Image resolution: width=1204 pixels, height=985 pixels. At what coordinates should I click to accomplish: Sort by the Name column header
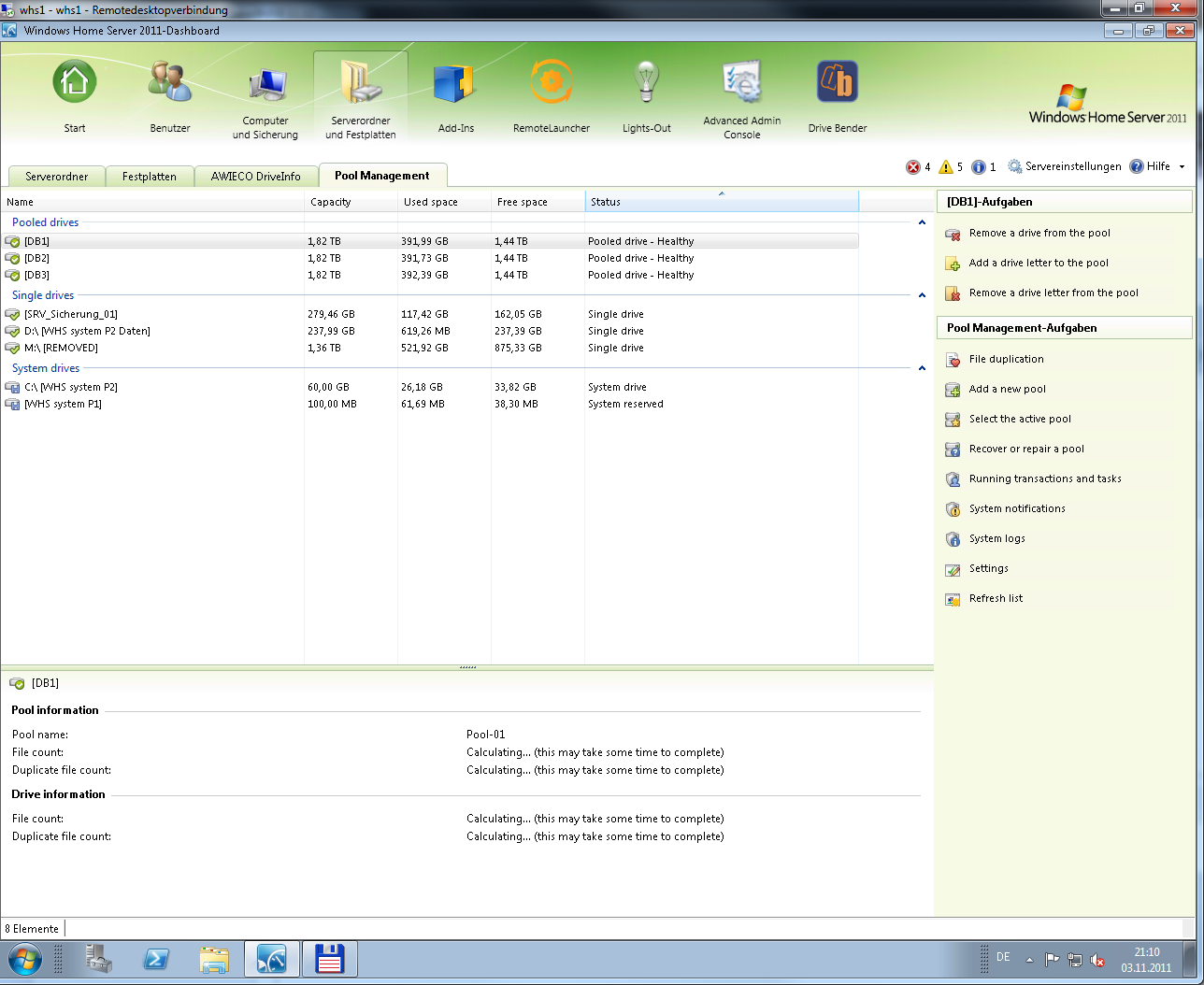[x=152, y=202]
